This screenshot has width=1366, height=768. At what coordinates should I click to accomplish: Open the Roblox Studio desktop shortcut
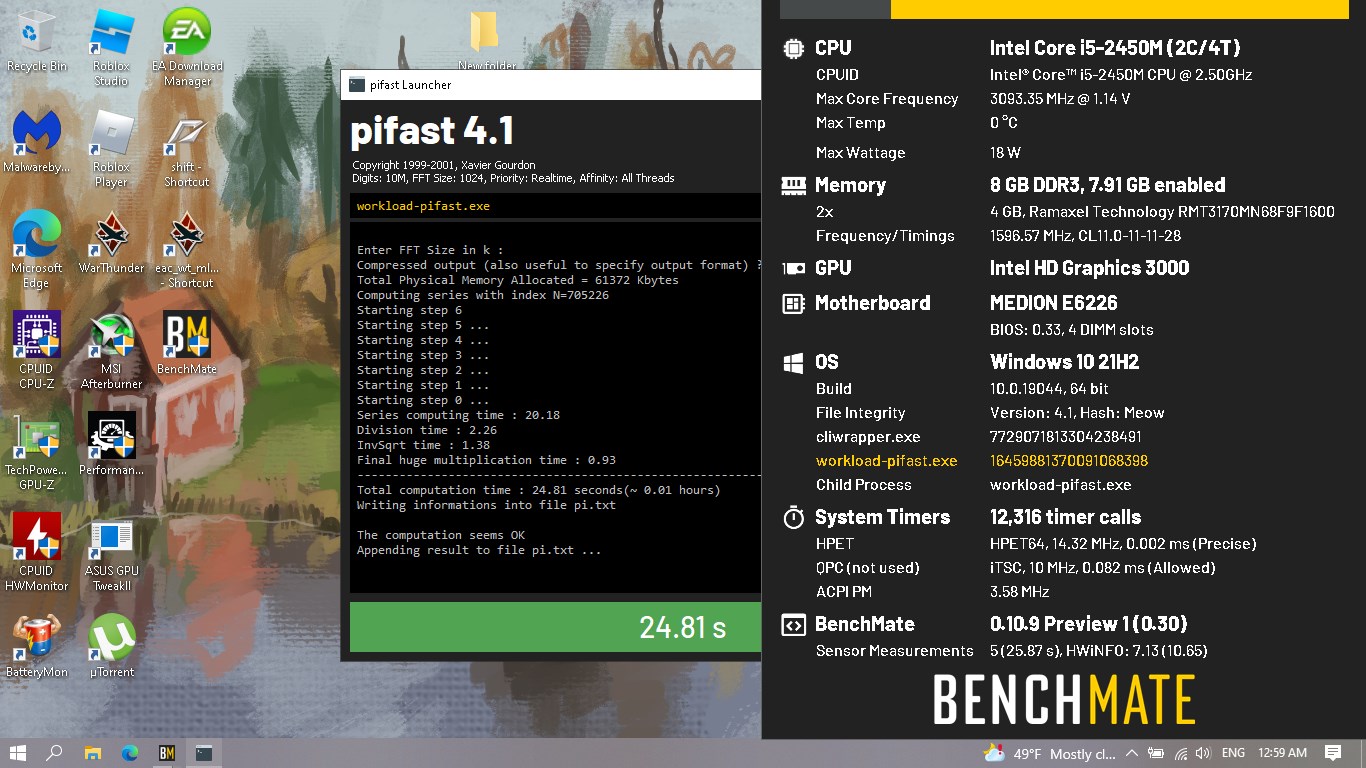111,48
